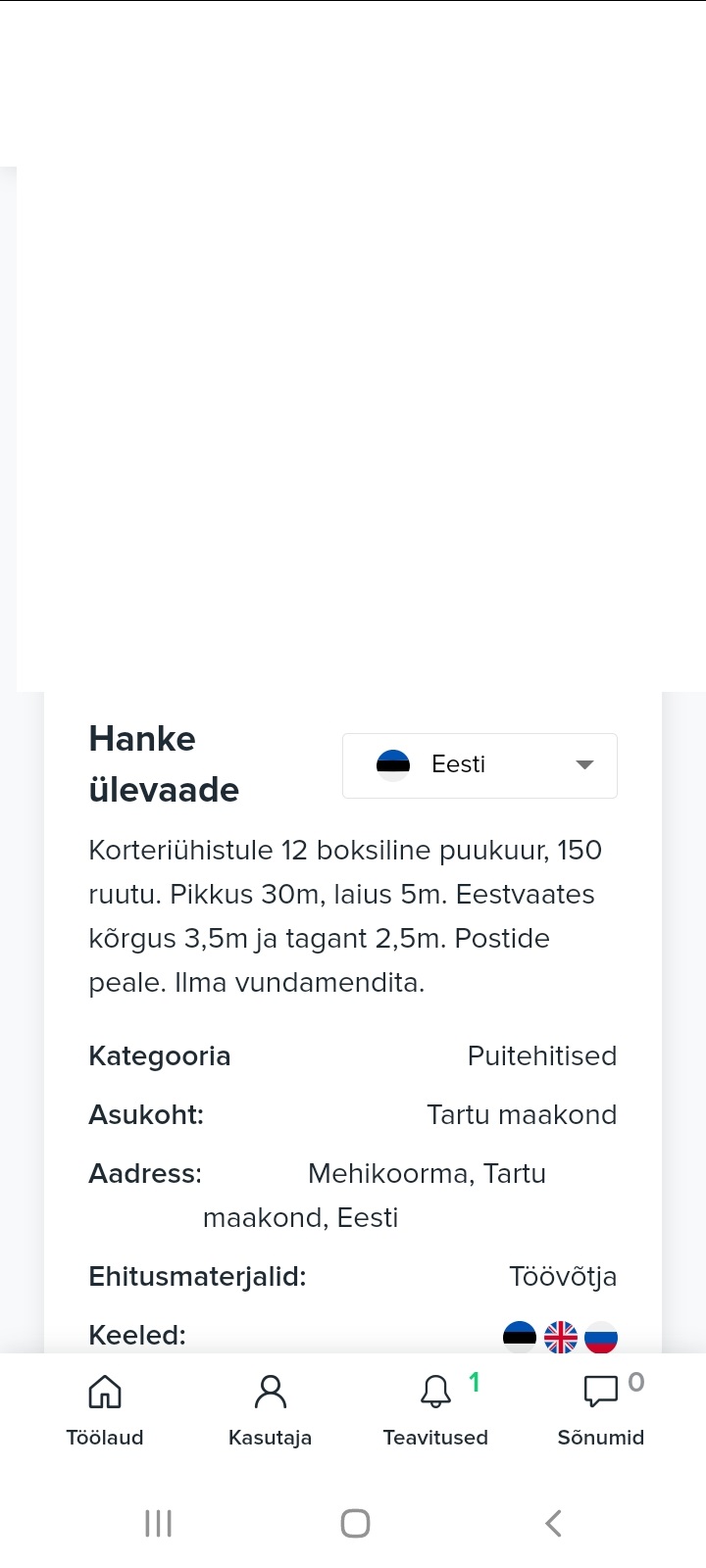Open the Eesti language selector

[x=479, y=765]
